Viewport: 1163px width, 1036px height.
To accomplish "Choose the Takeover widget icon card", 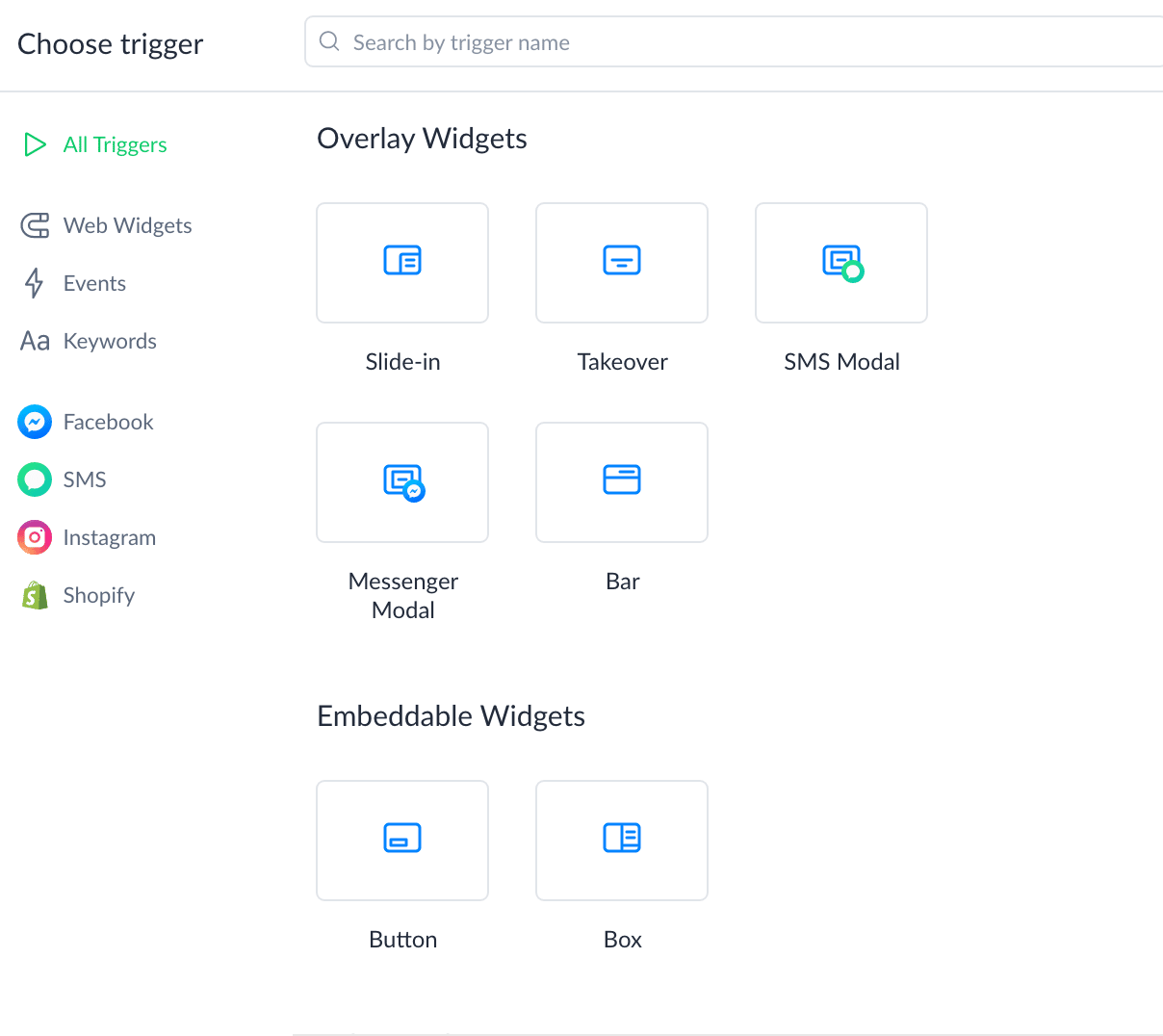I will 622,263.
